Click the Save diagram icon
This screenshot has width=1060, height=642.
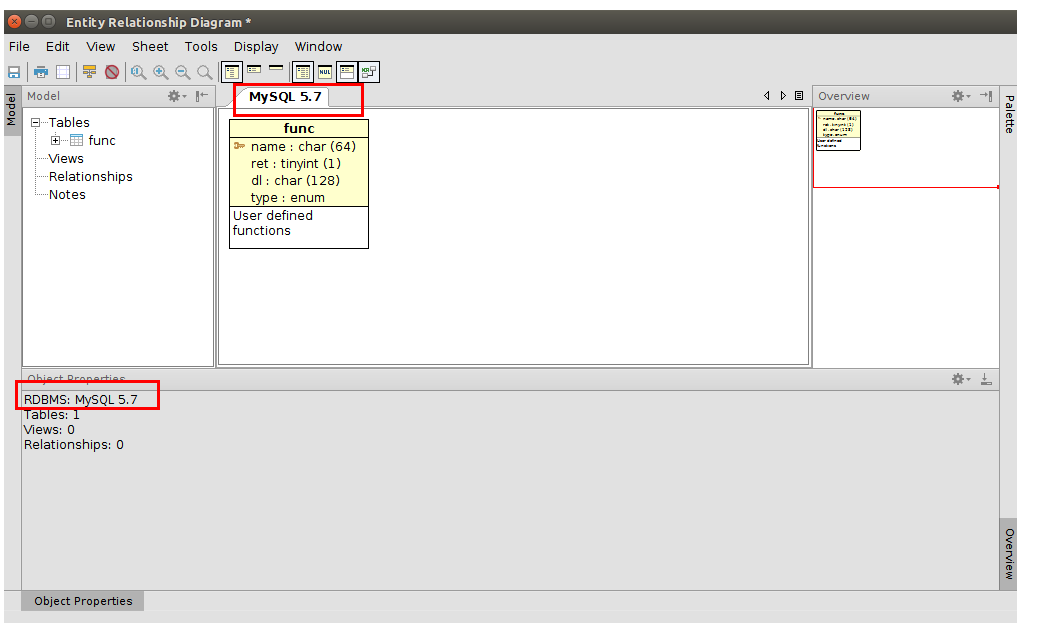[x=14, y=72]
